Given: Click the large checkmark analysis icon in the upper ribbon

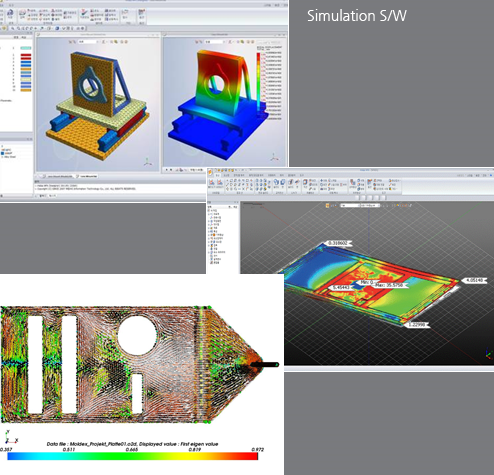Looking at the screenshot, I should click(x=84, y=13).
